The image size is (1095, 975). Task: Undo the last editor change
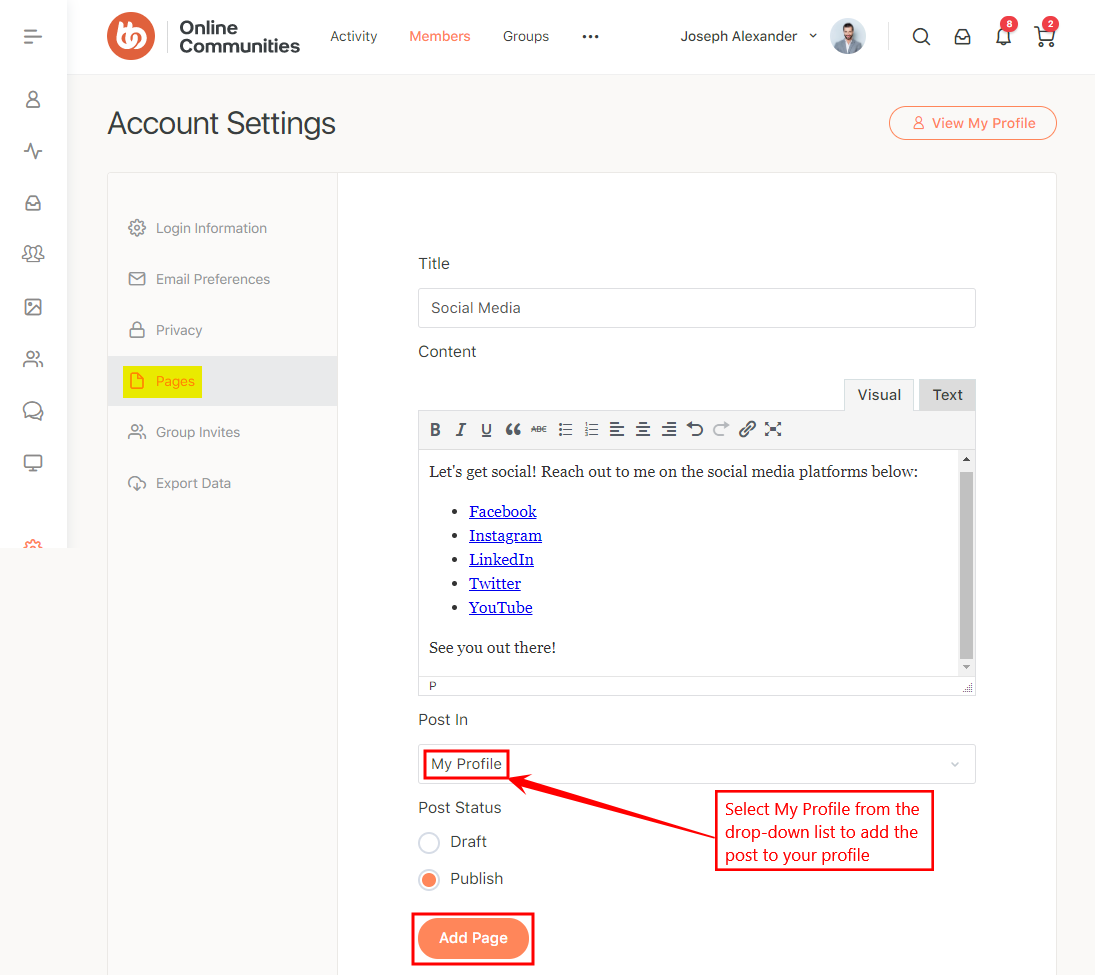[x=695, y=429]
